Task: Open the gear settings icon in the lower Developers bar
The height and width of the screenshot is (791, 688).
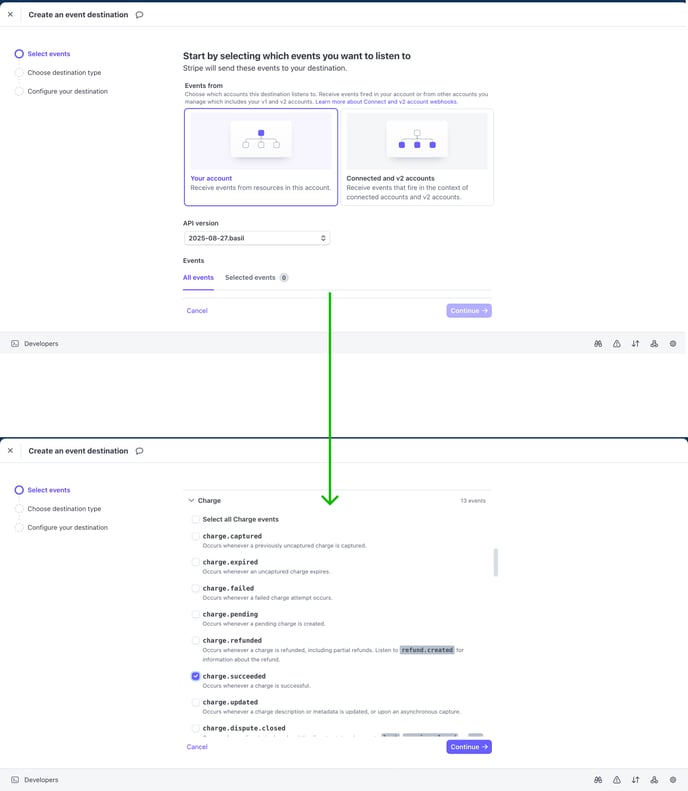Action: click(673, 780)
